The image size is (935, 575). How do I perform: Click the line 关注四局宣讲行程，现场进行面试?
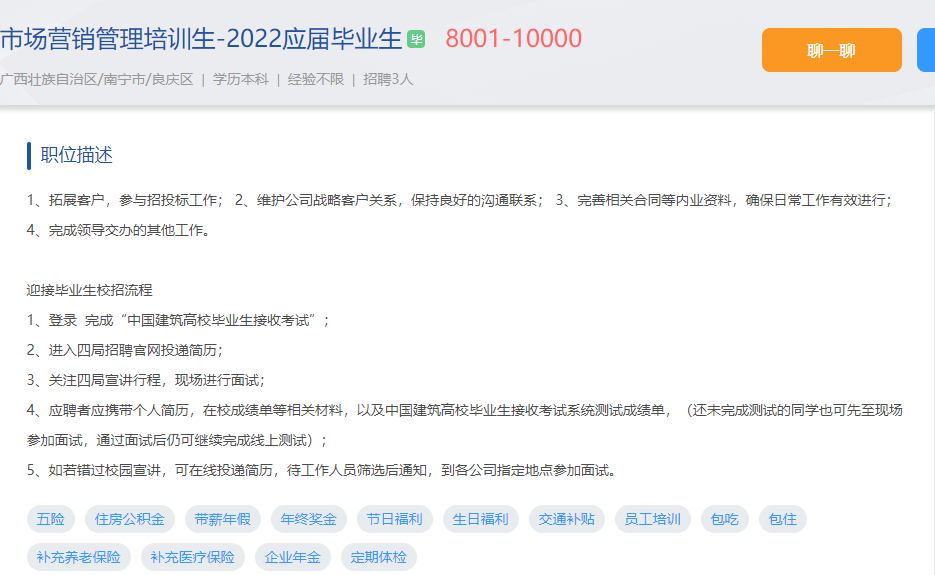click(145, 380)
